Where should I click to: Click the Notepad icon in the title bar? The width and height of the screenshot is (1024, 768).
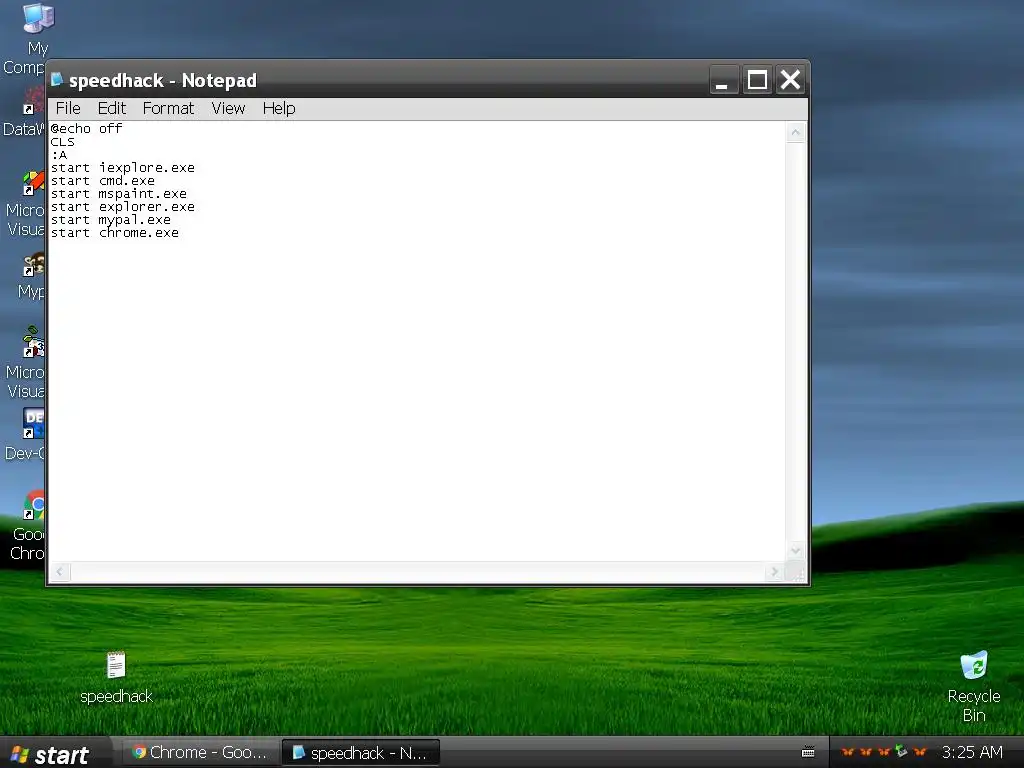tap(57, 80)
